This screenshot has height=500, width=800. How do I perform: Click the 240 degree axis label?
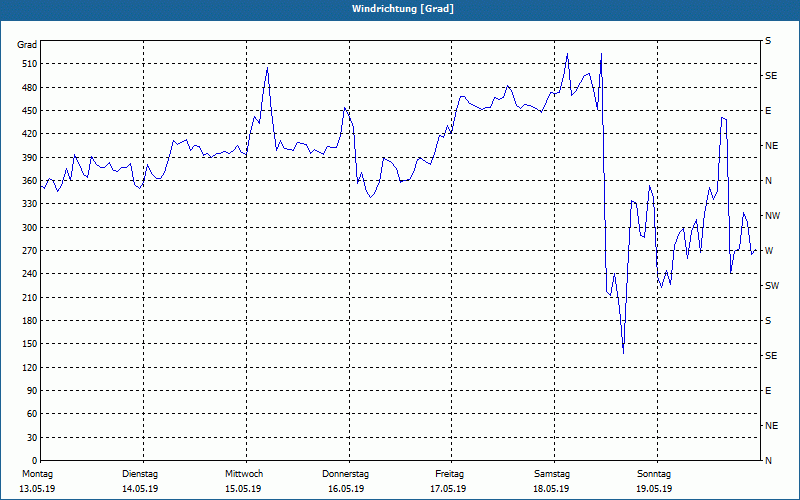(30, 274)
